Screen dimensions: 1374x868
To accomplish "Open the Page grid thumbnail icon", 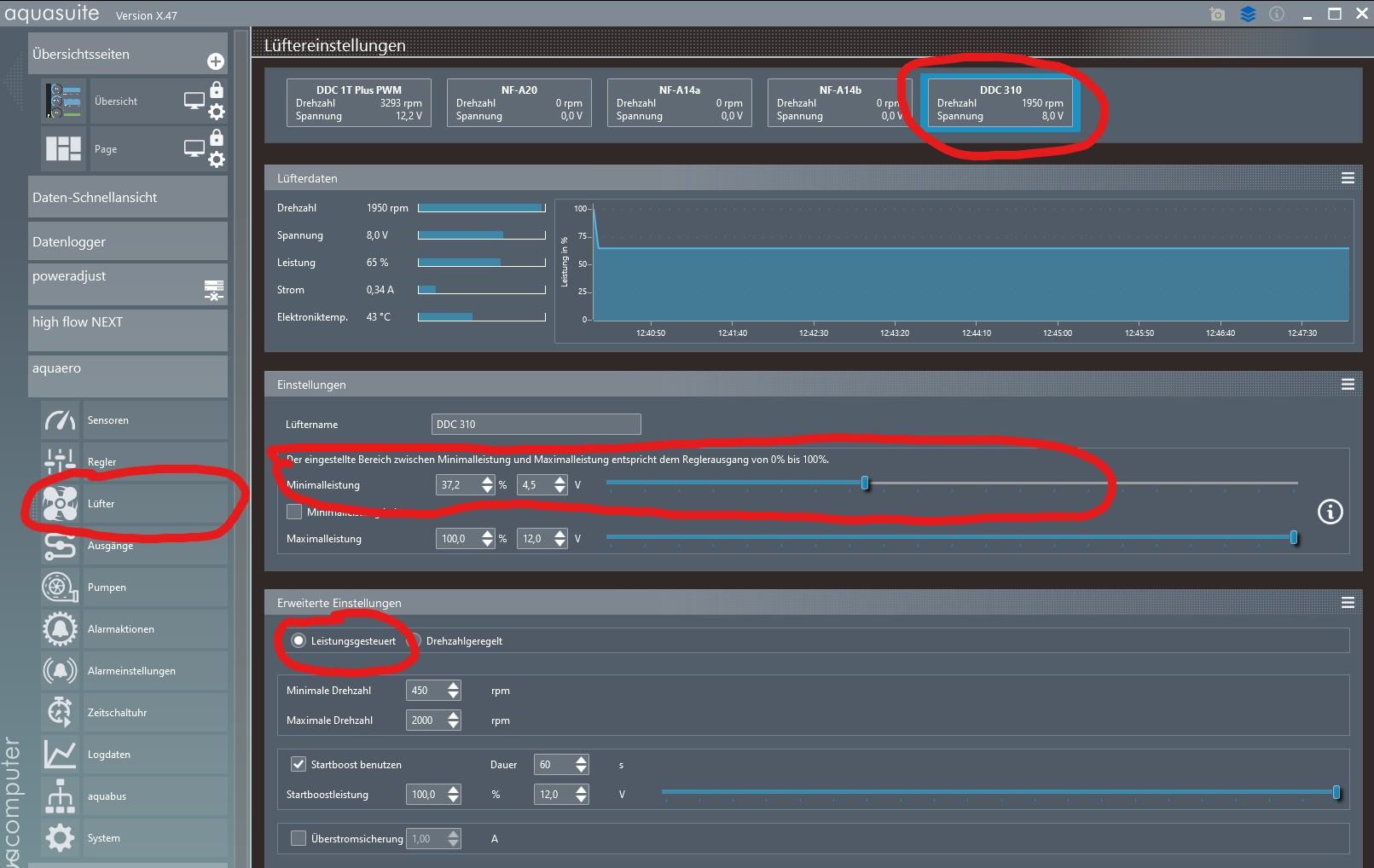I will click(x=64, y=149).
